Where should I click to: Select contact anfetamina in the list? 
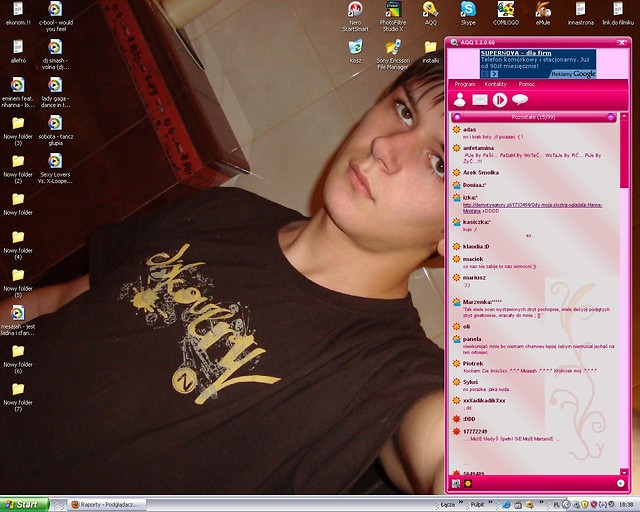coord(534,154)
